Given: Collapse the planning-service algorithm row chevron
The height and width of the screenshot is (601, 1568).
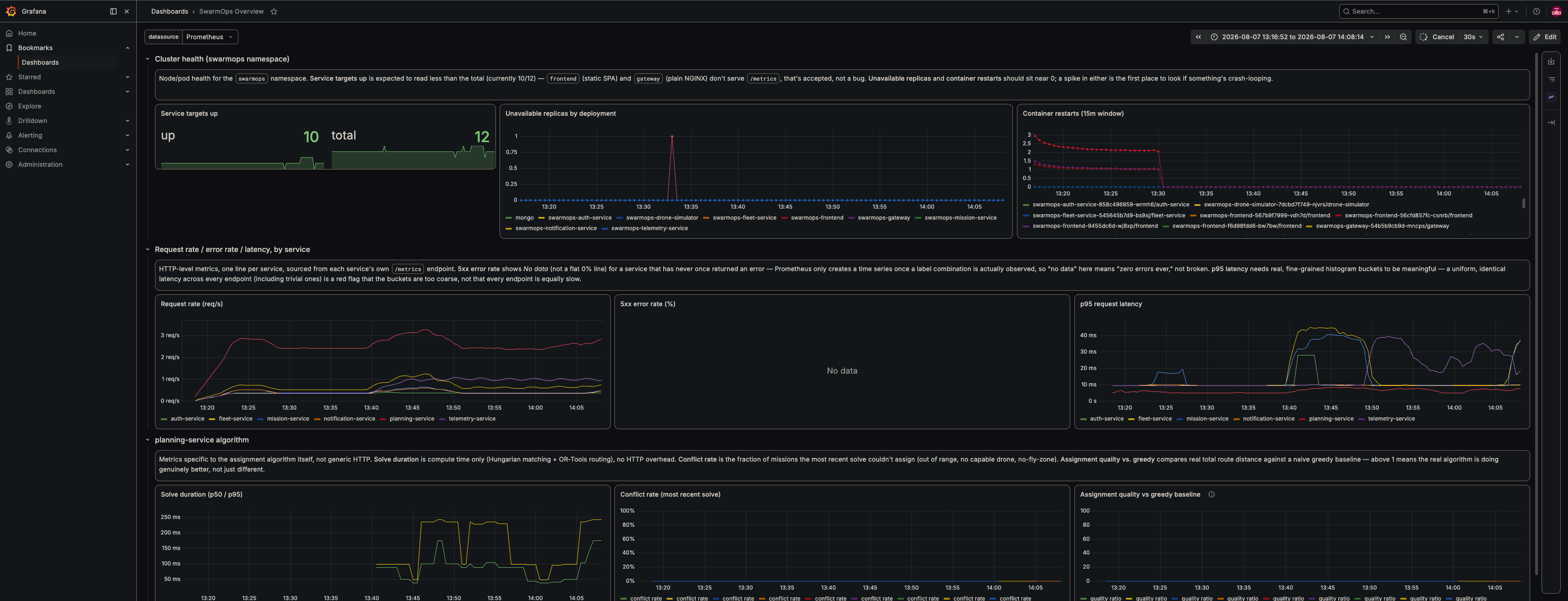Looking at the screenshot, I should (x=147, y=440).
